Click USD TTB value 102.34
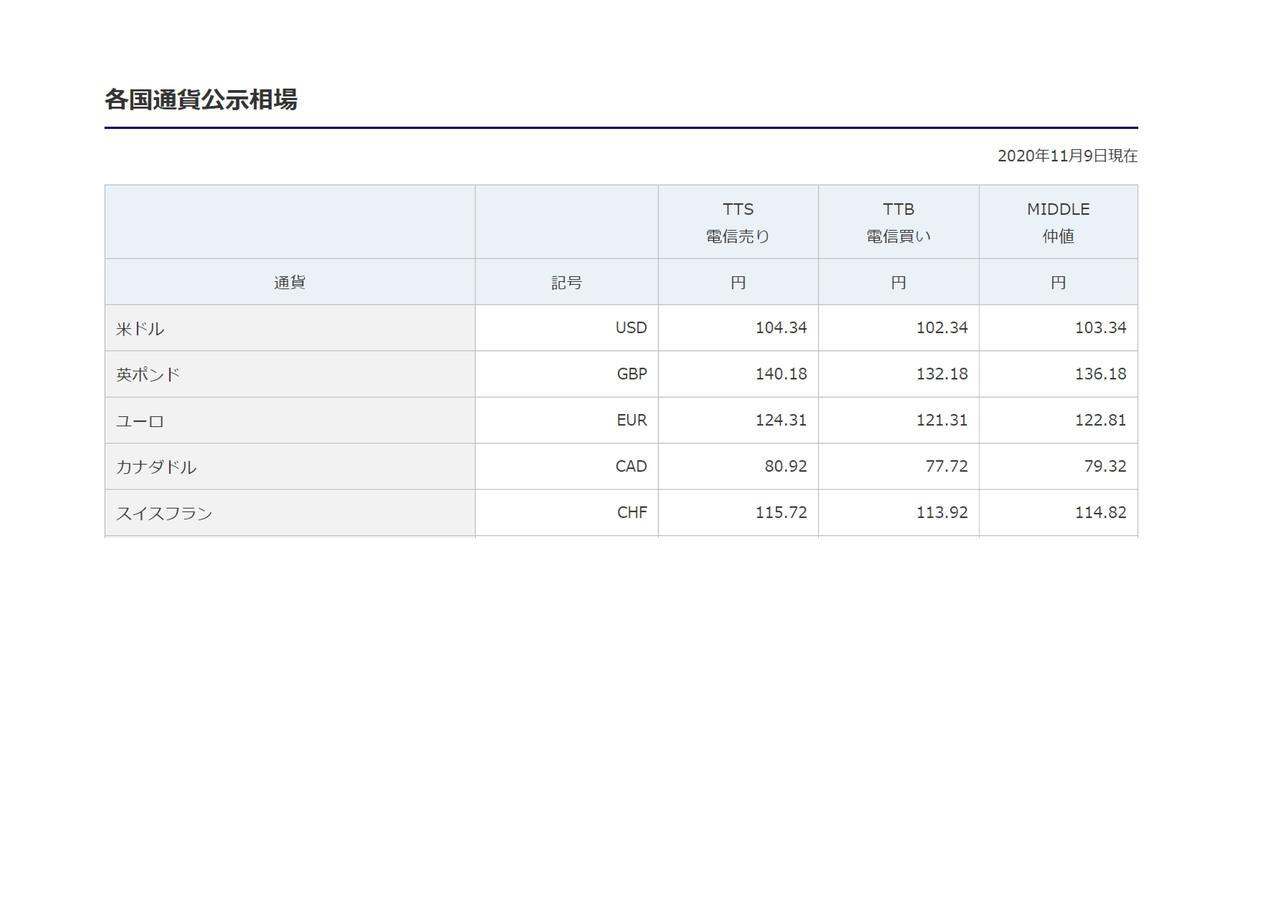The width and height of the screenshot is (1280, 904). [x=942, y=328]
